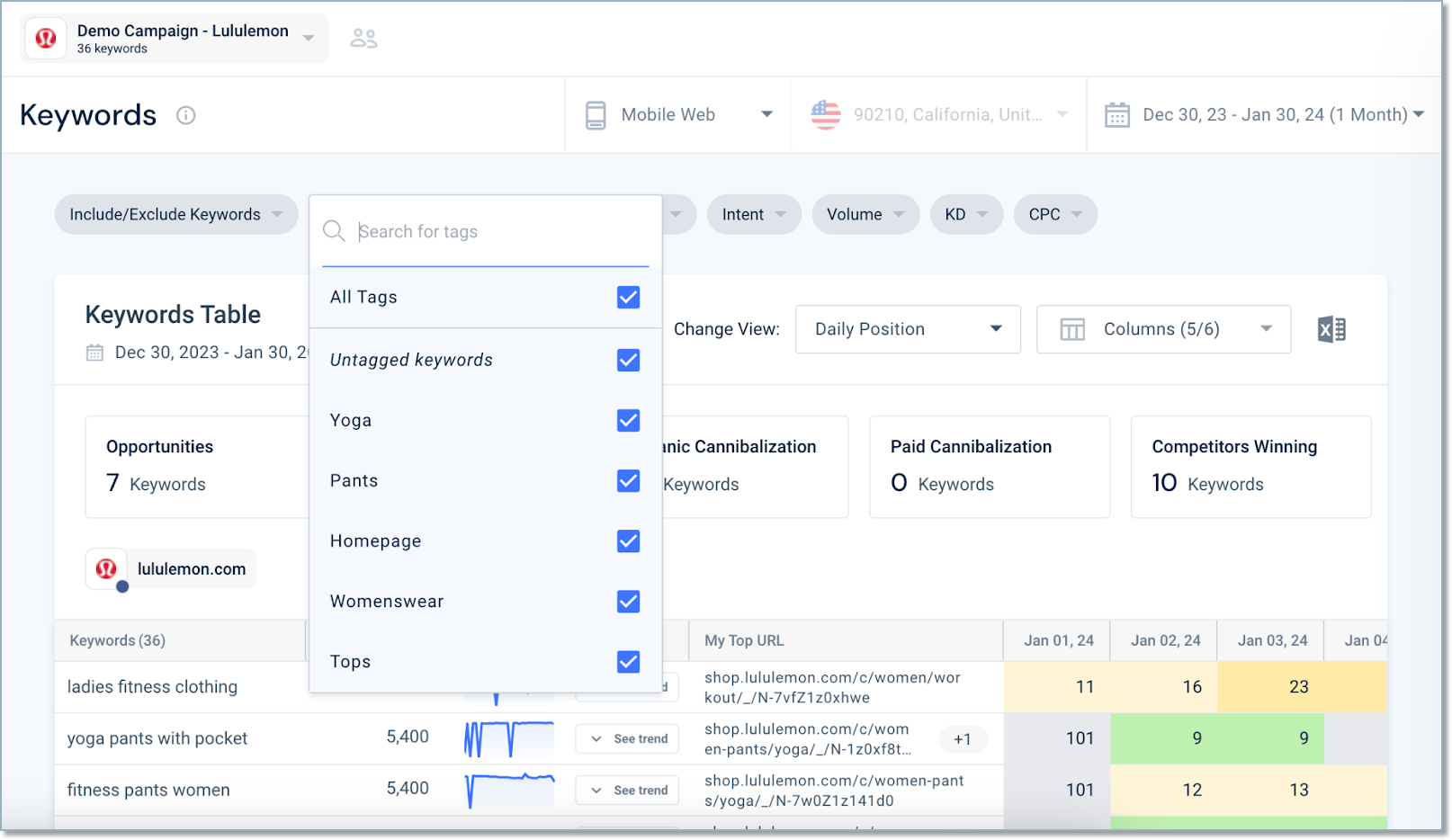Viewport: 1452px width, 840px height.
Task: Open the location dropdown for 90210 California
Action: pyautogui.click(x=939, y=115)
